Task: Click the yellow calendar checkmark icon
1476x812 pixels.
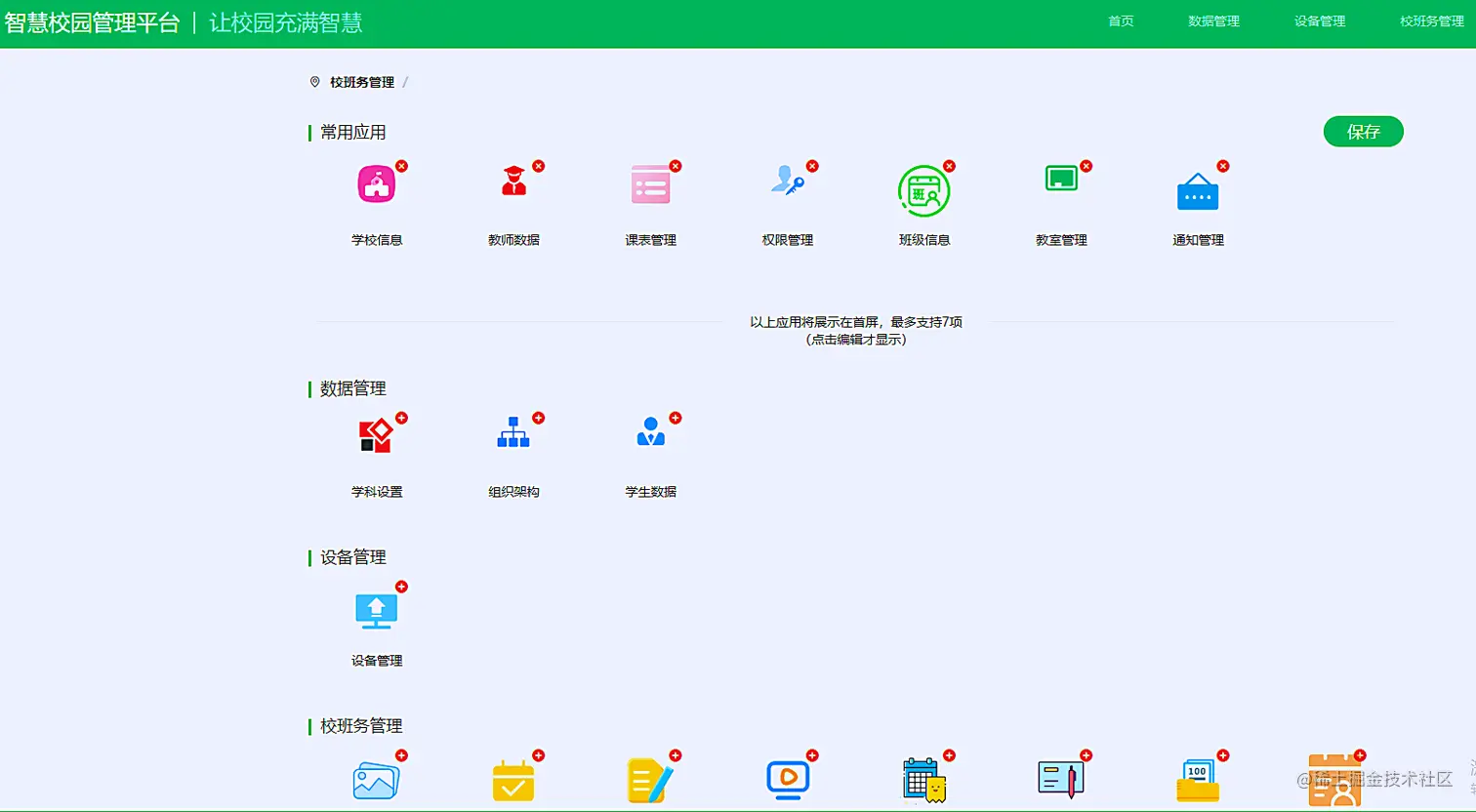Action: [x=513, y=781]
